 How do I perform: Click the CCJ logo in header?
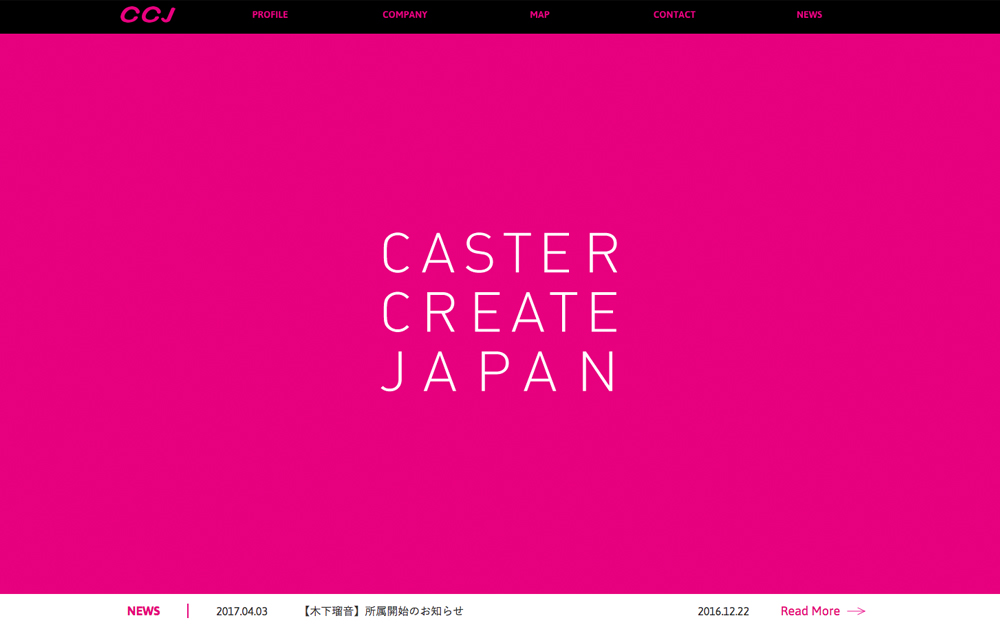tap(147, 15)
